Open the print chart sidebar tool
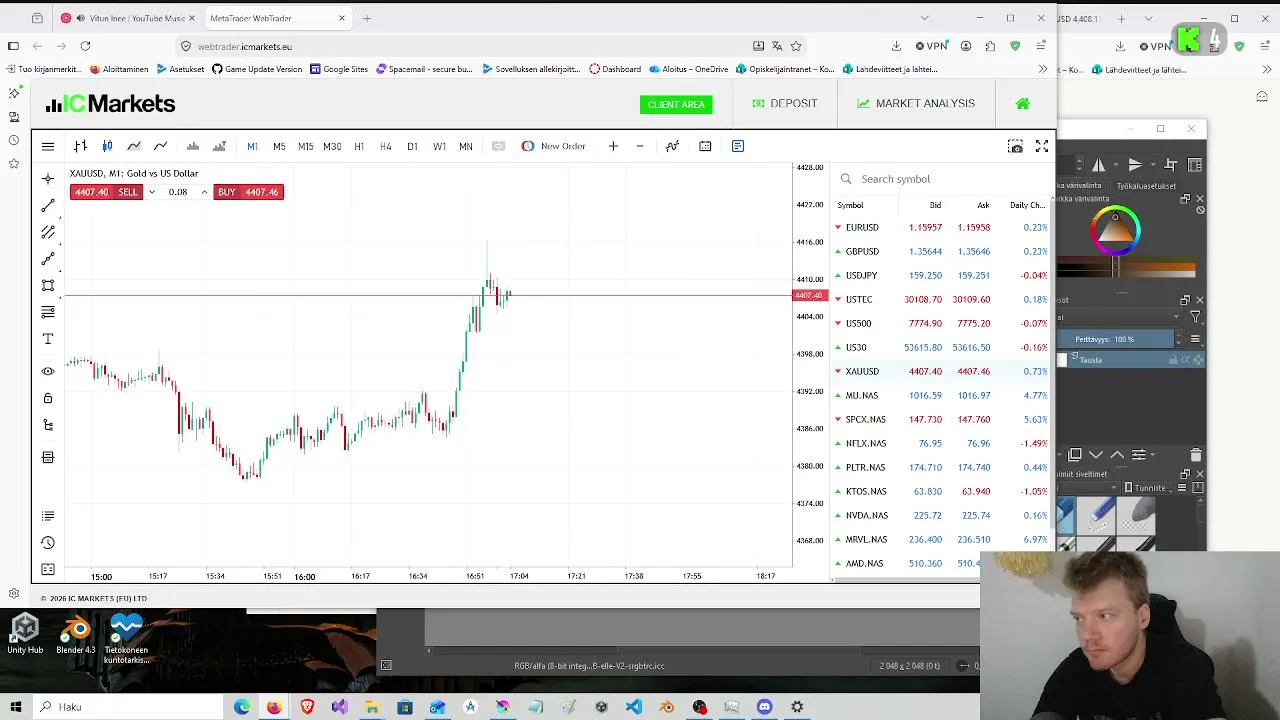The width and height of the screenshot is (1280, 720). click(x=48, y=457)
